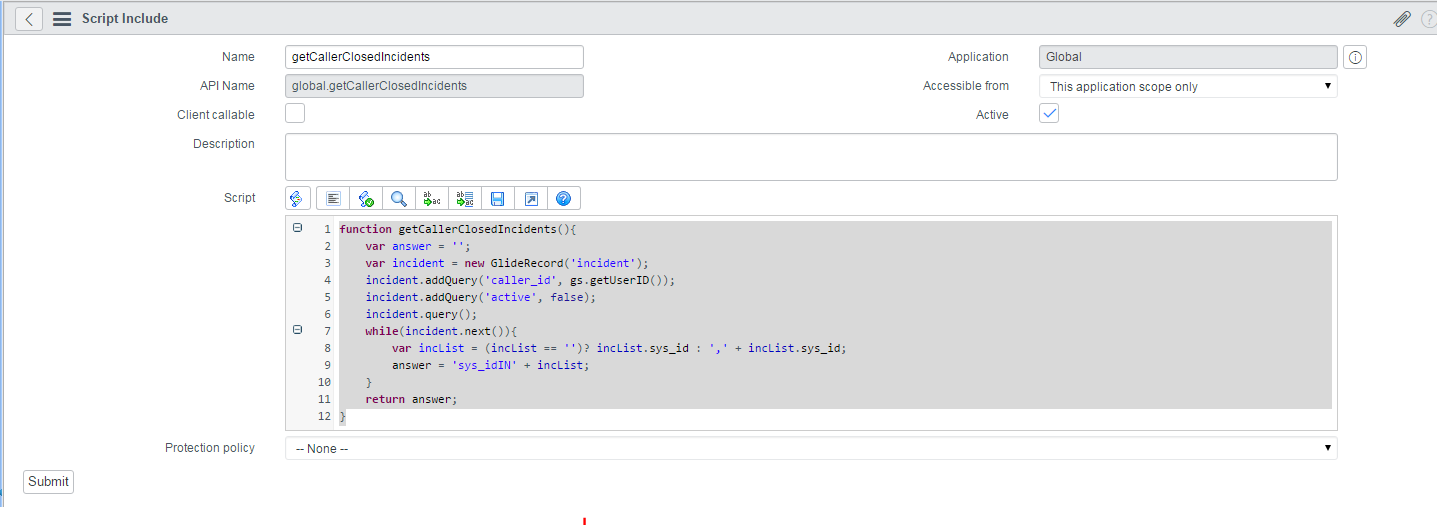The height and width of the screenshot is (525, 1437).
Task: Click line number 12 in gutter
Action: (x=324, y=416)
